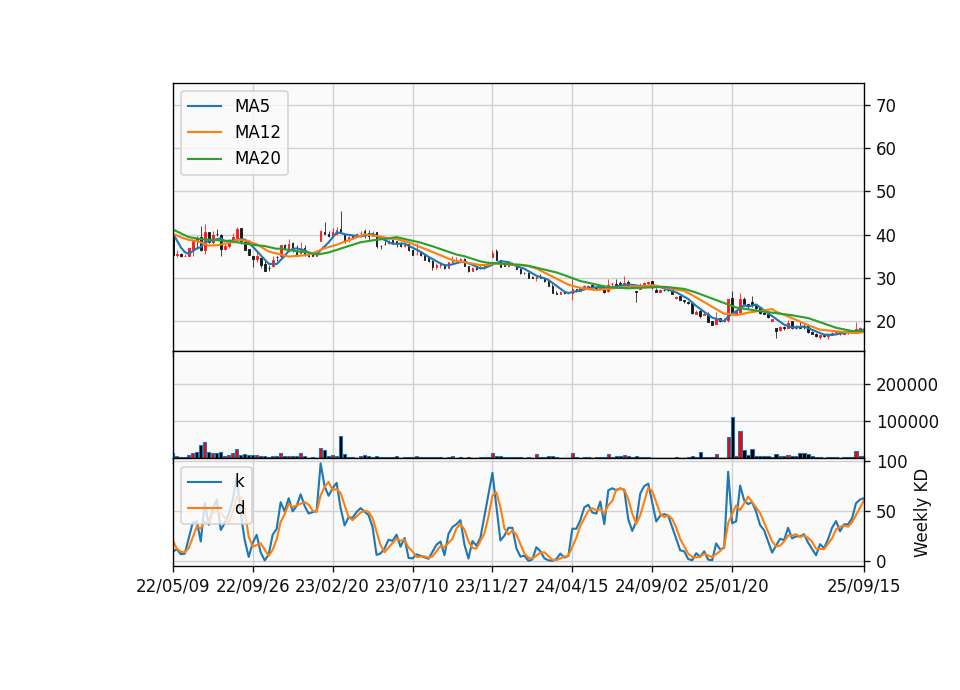The image size is (960, 690).
Task: Click the orange MA12 legend line sample
Action: pyautogui.click(x=204, y=132)
